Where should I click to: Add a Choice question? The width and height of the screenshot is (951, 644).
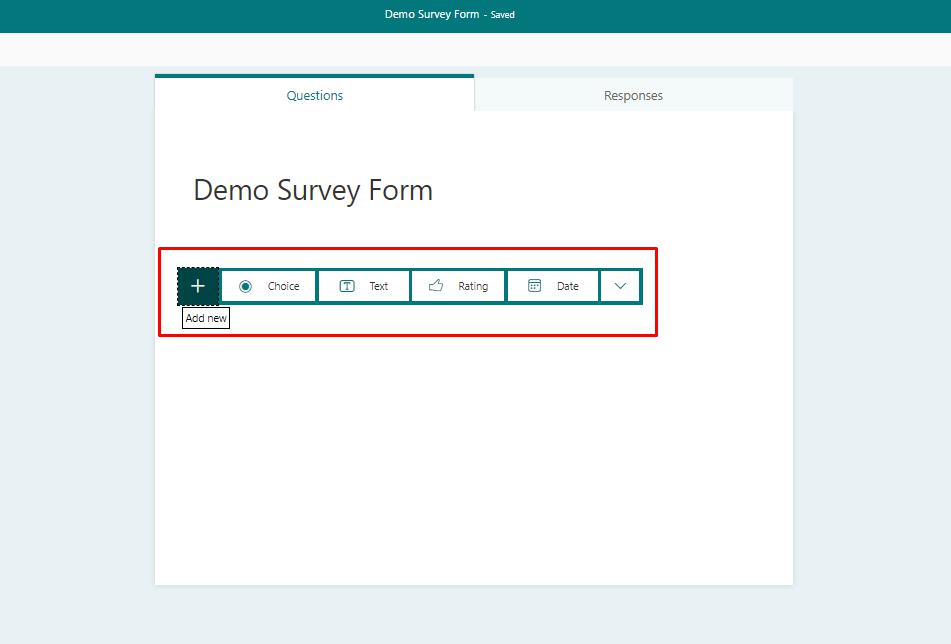click(x=269, y=286)
